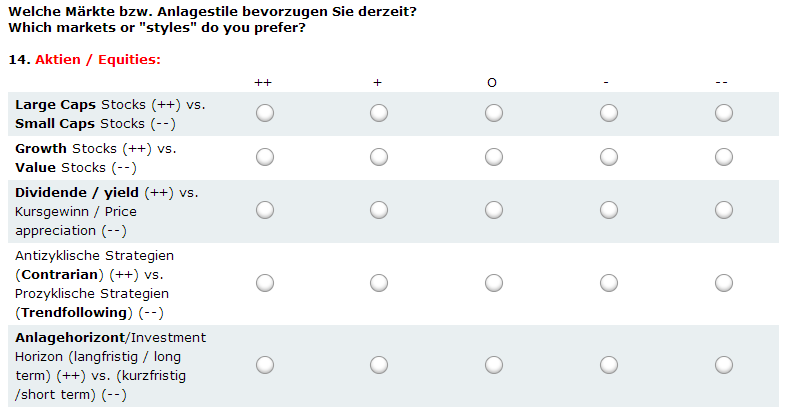Select ++ for Large Caps vs. Small Caps
Image resolution: width=785 pixels, height=414 pixels.
point(265,113)
